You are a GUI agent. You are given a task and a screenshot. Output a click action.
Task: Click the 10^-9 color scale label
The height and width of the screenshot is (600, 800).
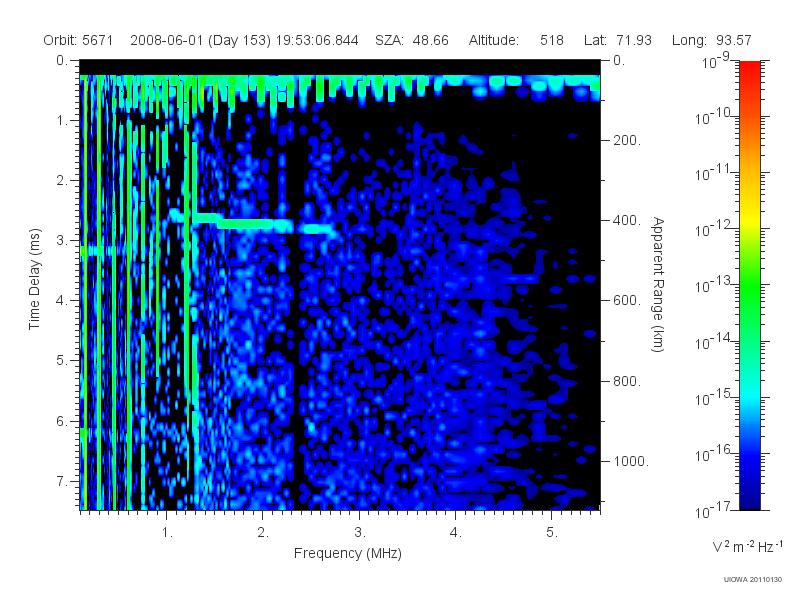pos(716,61)
